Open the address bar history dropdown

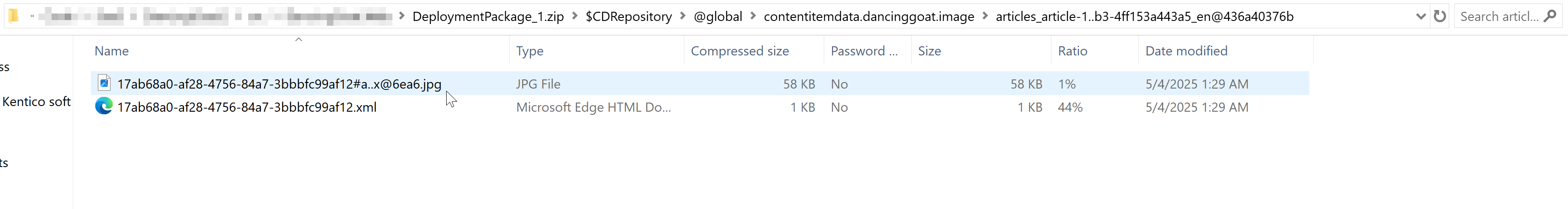coord(1421,17)
